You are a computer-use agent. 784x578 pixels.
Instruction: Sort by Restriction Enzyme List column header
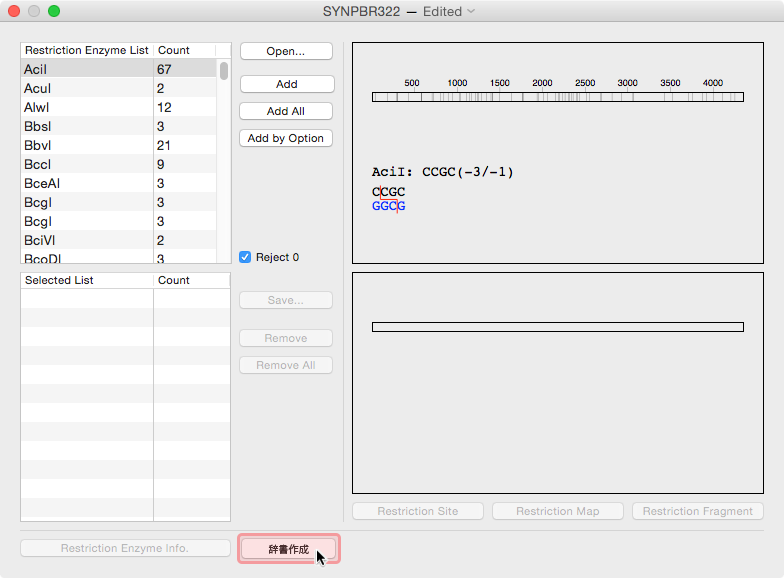pos(87,50)
